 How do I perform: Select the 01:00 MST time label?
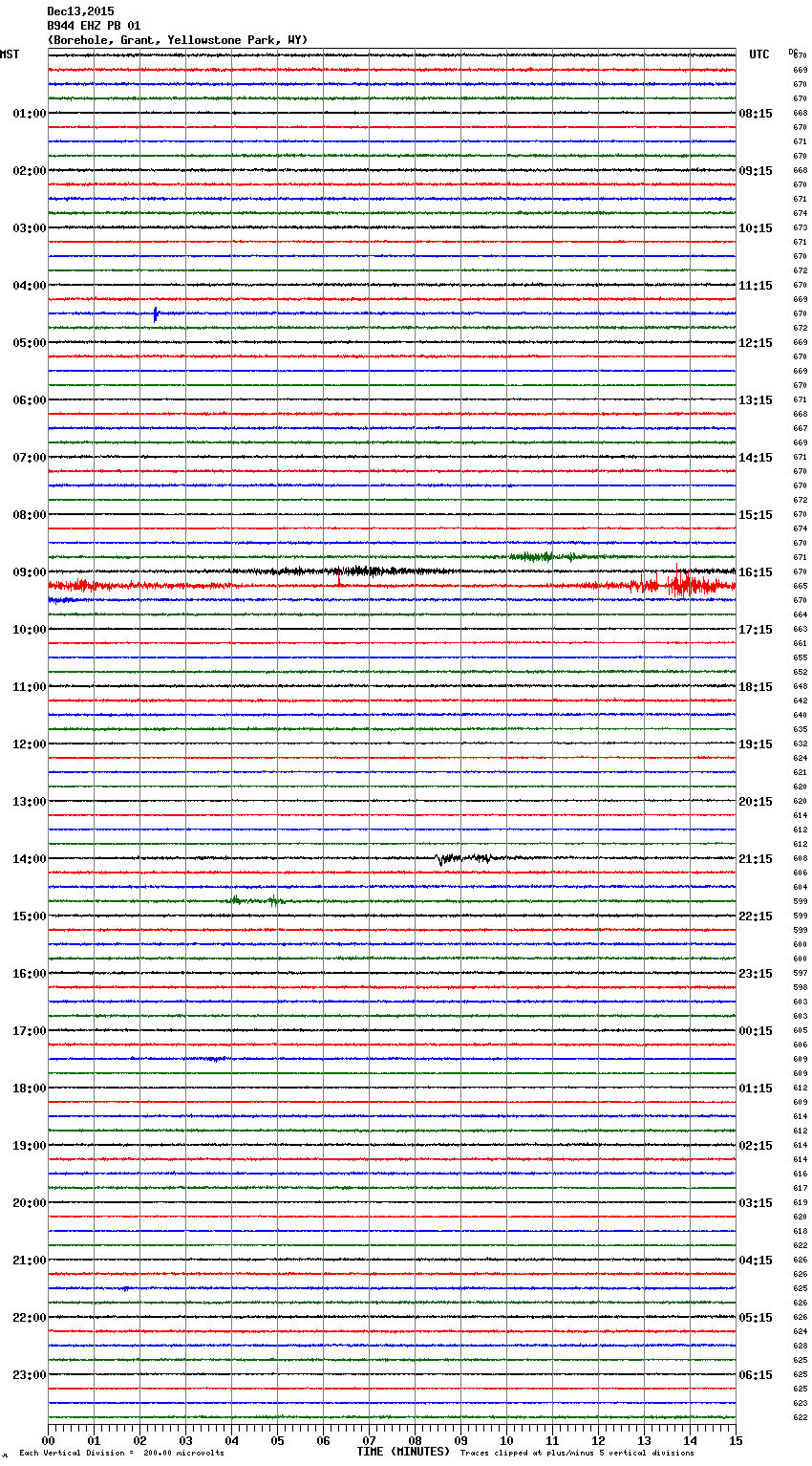[x=30, y=114]
